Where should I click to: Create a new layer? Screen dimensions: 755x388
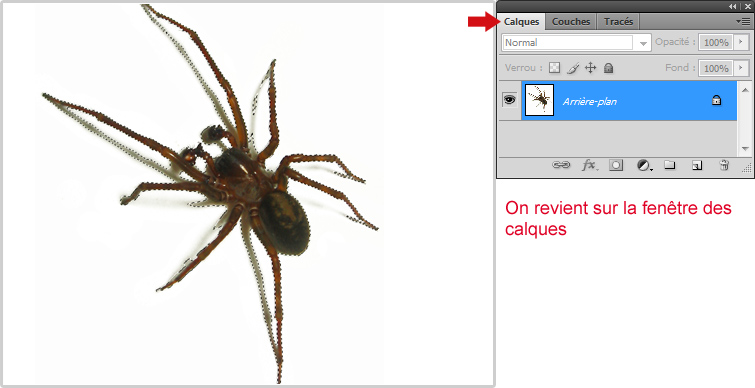coord(696,166)
